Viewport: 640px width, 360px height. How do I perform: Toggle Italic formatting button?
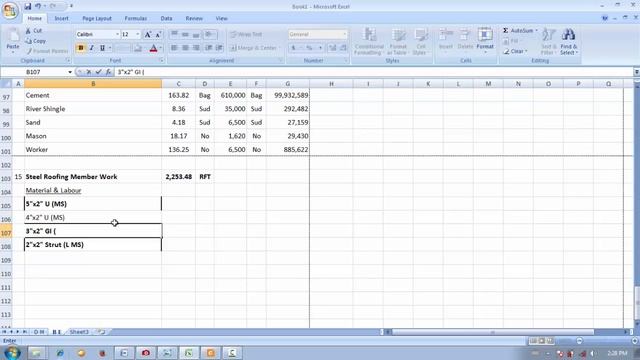91,48
